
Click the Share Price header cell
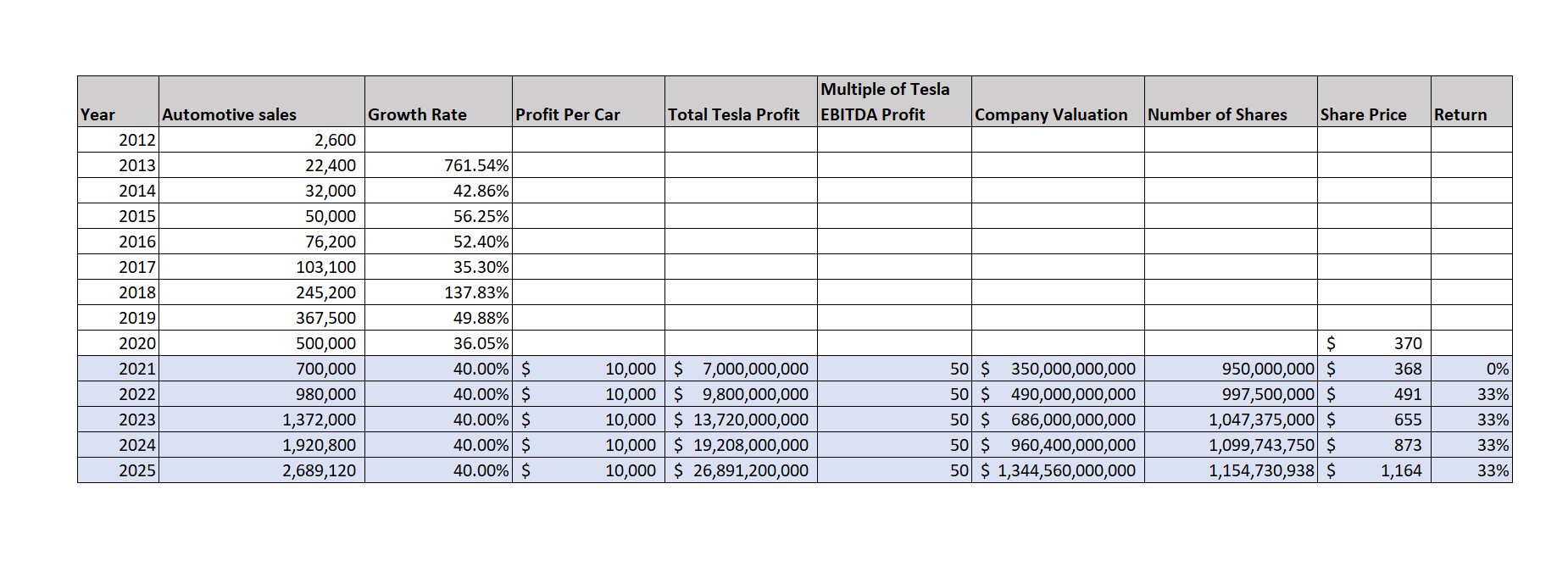[1374, 102]
